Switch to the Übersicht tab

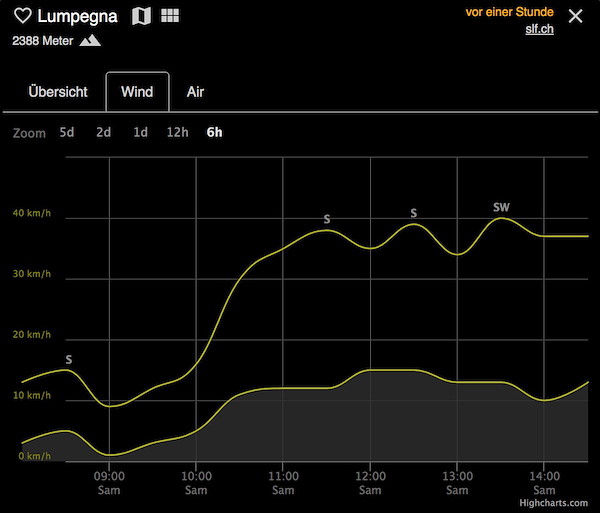(58, 92)
